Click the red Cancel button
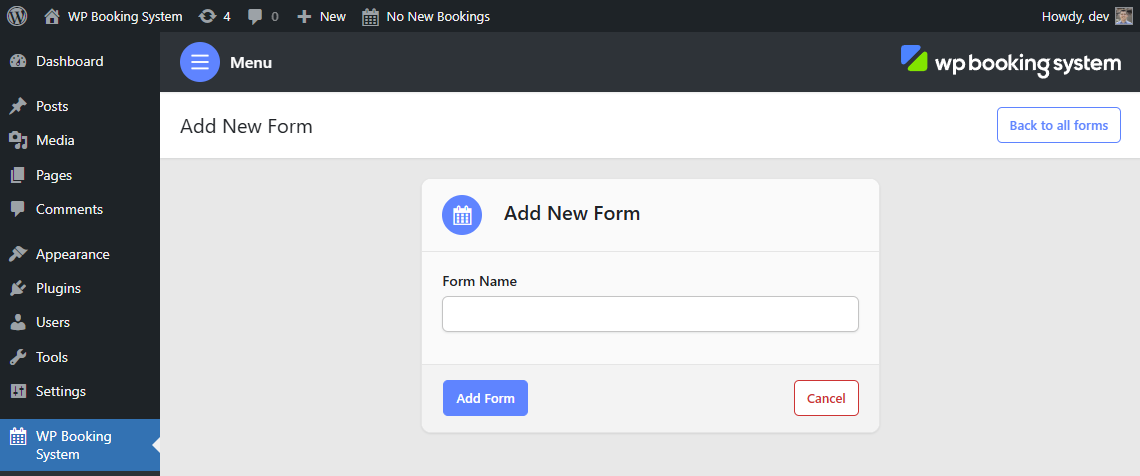This screenshot has height=476, width=1140. pyautogui.click(x=826, y=398)
